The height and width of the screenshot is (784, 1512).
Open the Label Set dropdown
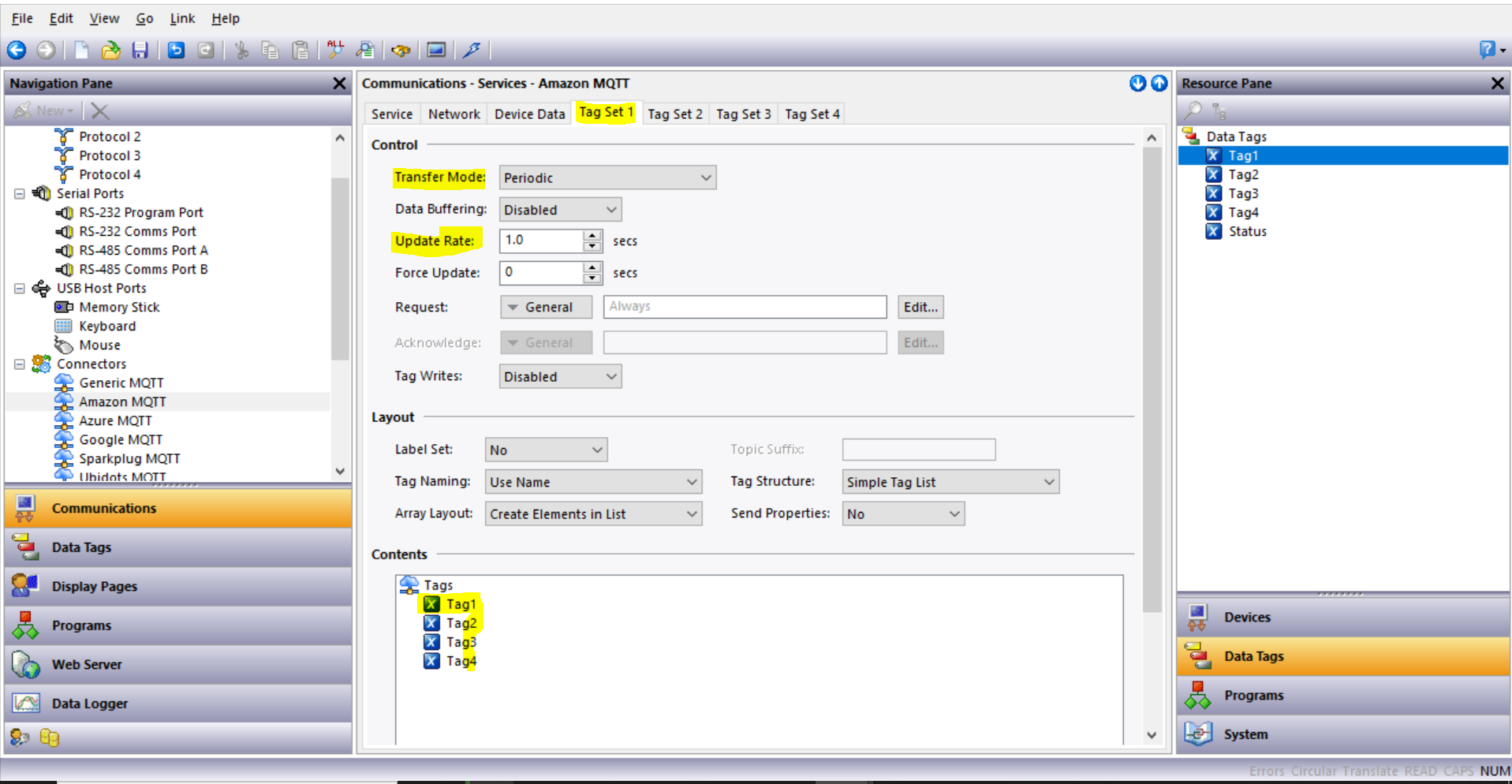[x=546, y=450]
